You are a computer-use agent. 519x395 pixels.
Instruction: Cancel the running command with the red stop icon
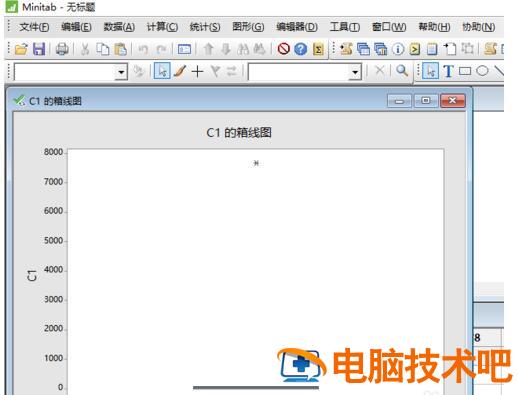[x=283, y=49]
